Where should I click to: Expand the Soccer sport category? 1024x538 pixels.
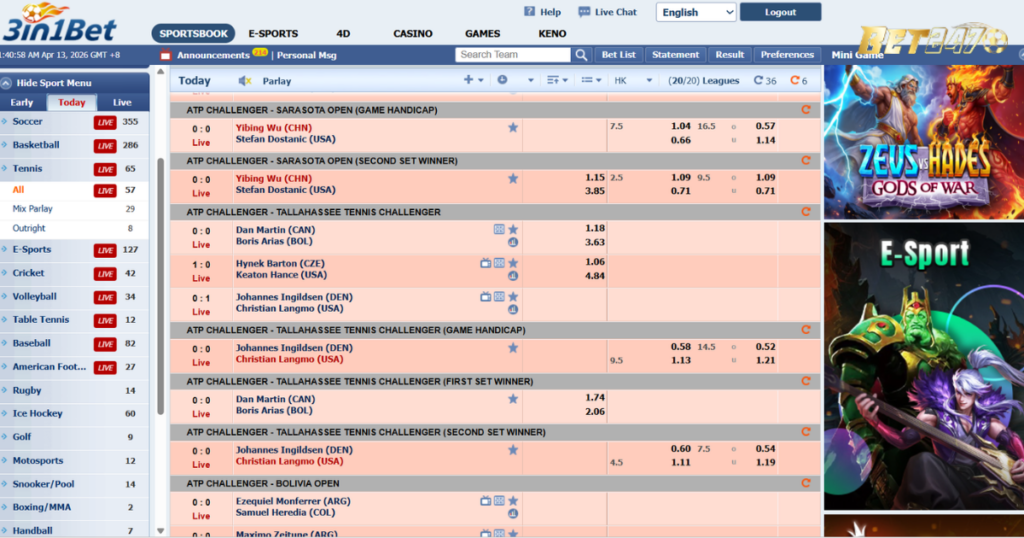27,121
